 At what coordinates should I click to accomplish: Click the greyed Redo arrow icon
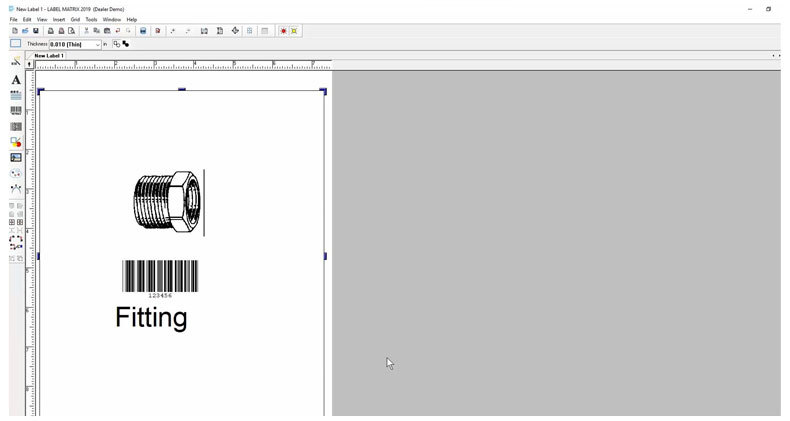(128, 31)
